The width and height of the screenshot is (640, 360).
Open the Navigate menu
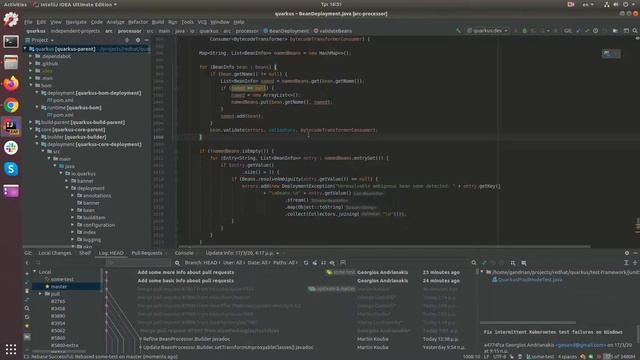tap(76, 22)
